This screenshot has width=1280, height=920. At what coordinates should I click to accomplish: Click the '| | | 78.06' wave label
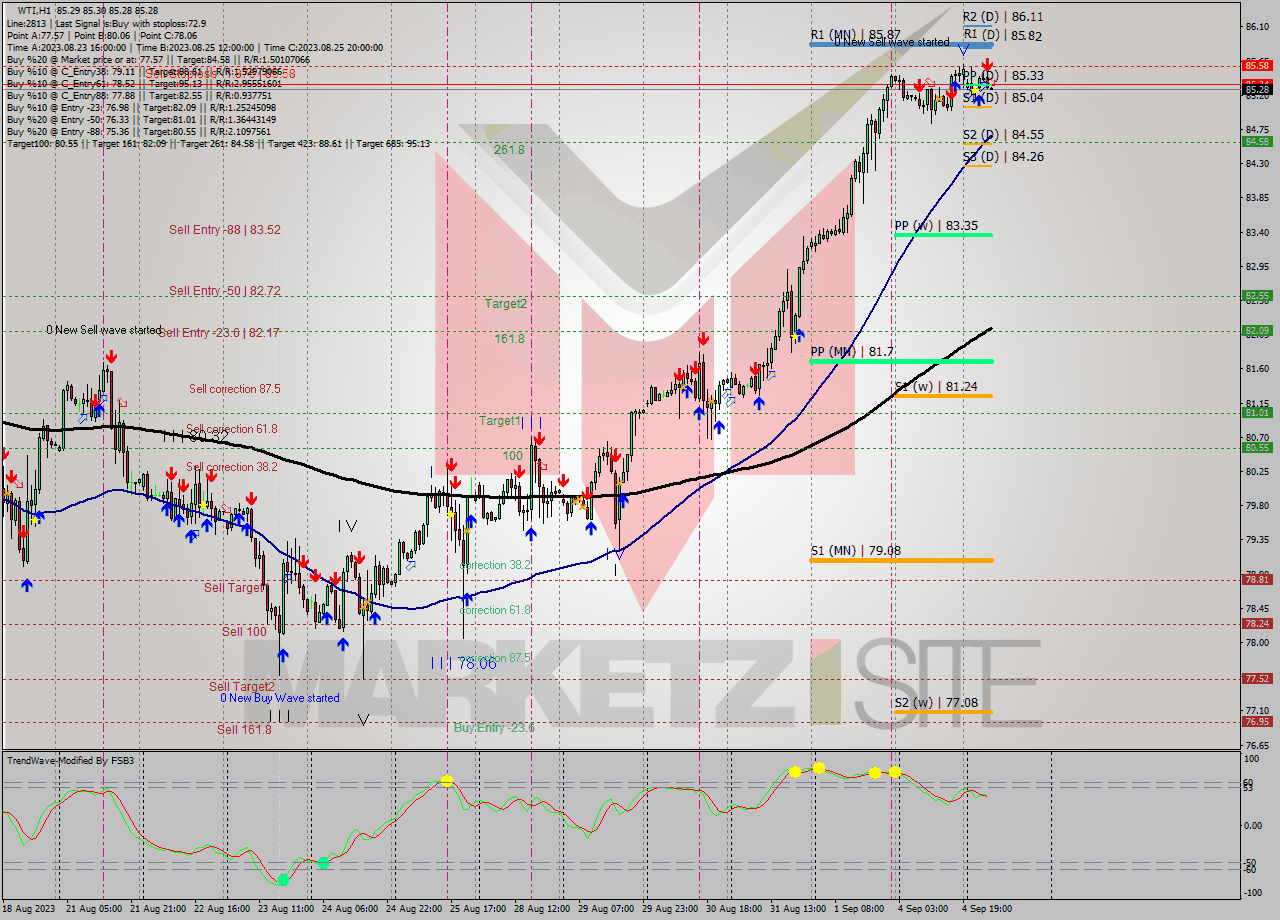click(464, 663)
